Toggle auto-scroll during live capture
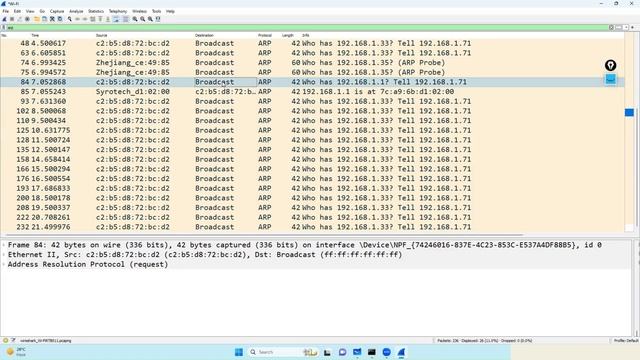640x360 pixels. (116, 19)
